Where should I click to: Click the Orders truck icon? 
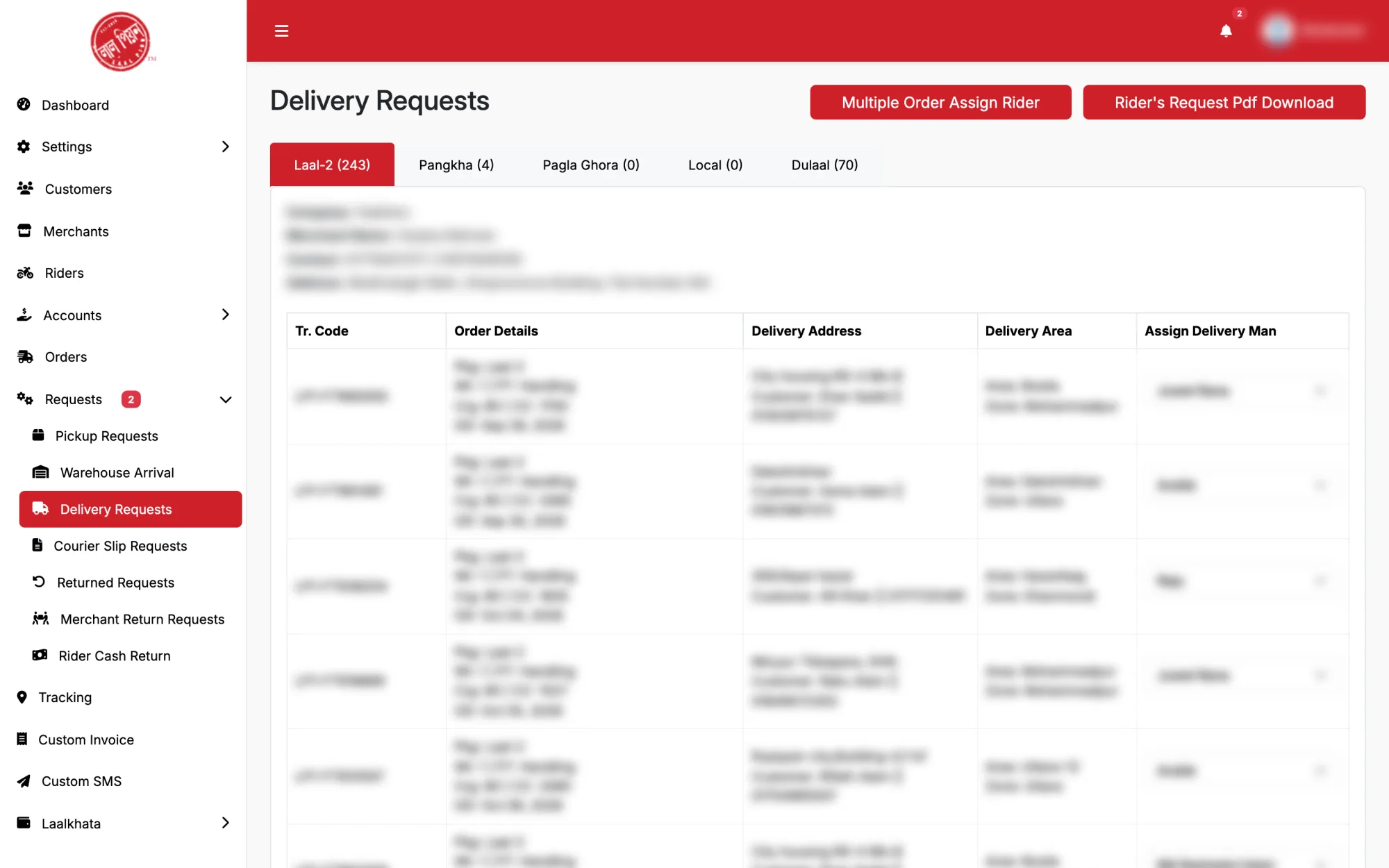(x=25, y=357)
